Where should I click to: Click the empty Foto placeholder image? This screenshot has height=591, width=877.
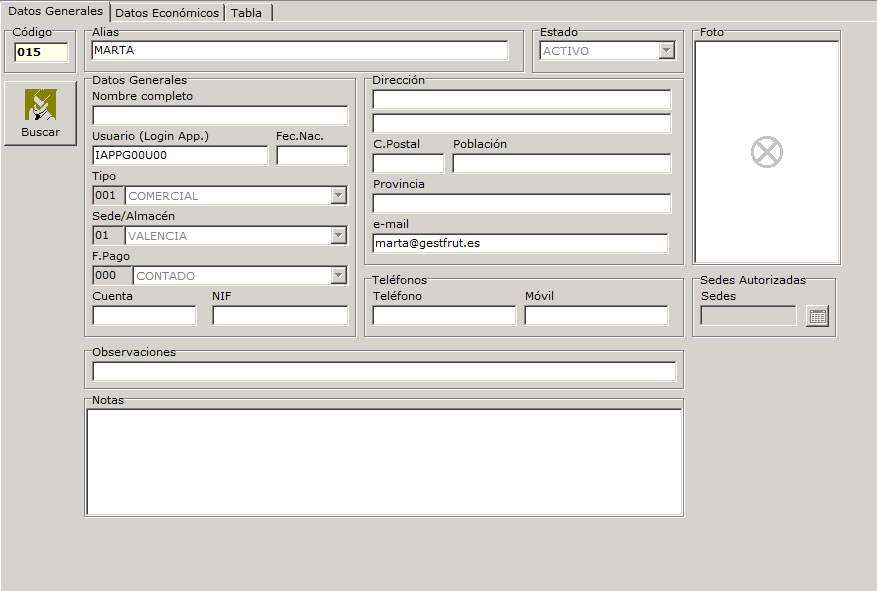click(x=766, y=152)
